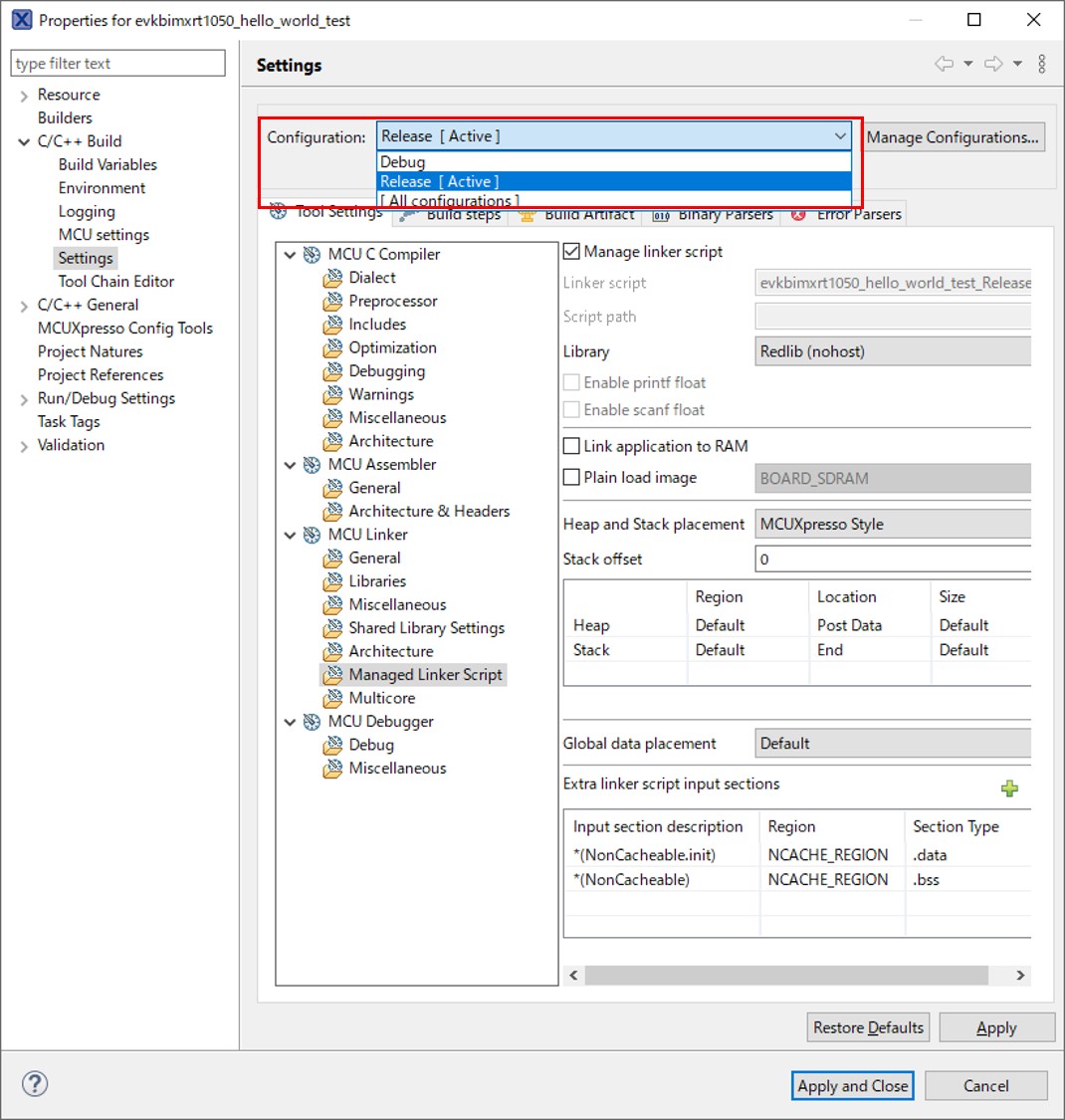
Task: Click the forward navigation arrow icon
Action: (x=993, y=65)
